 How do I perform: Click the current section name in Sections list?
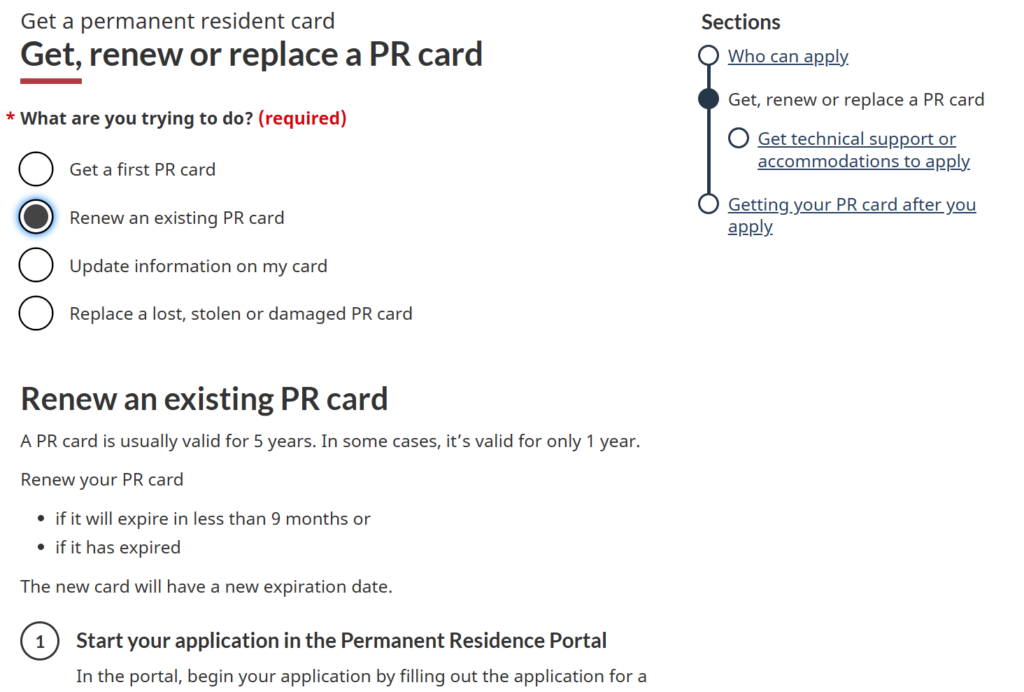(x=856, y=99)
